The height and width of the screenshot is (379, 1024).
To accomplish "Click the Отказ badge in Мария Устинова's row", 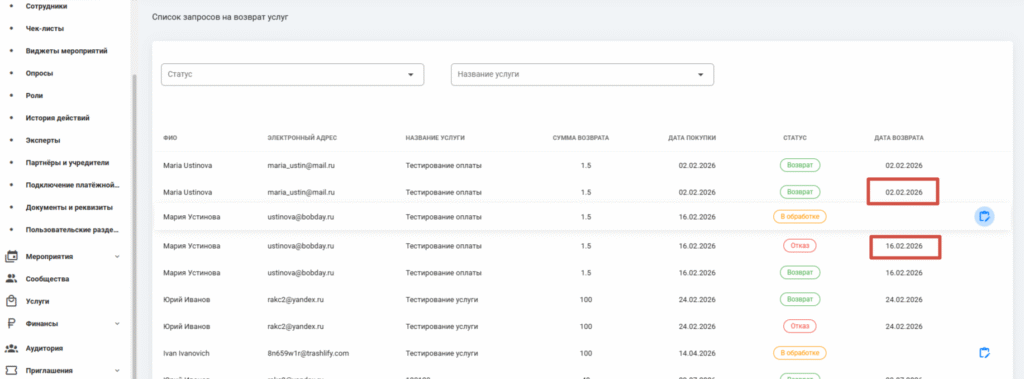I will pyautogui.click(x=800, y=246).
